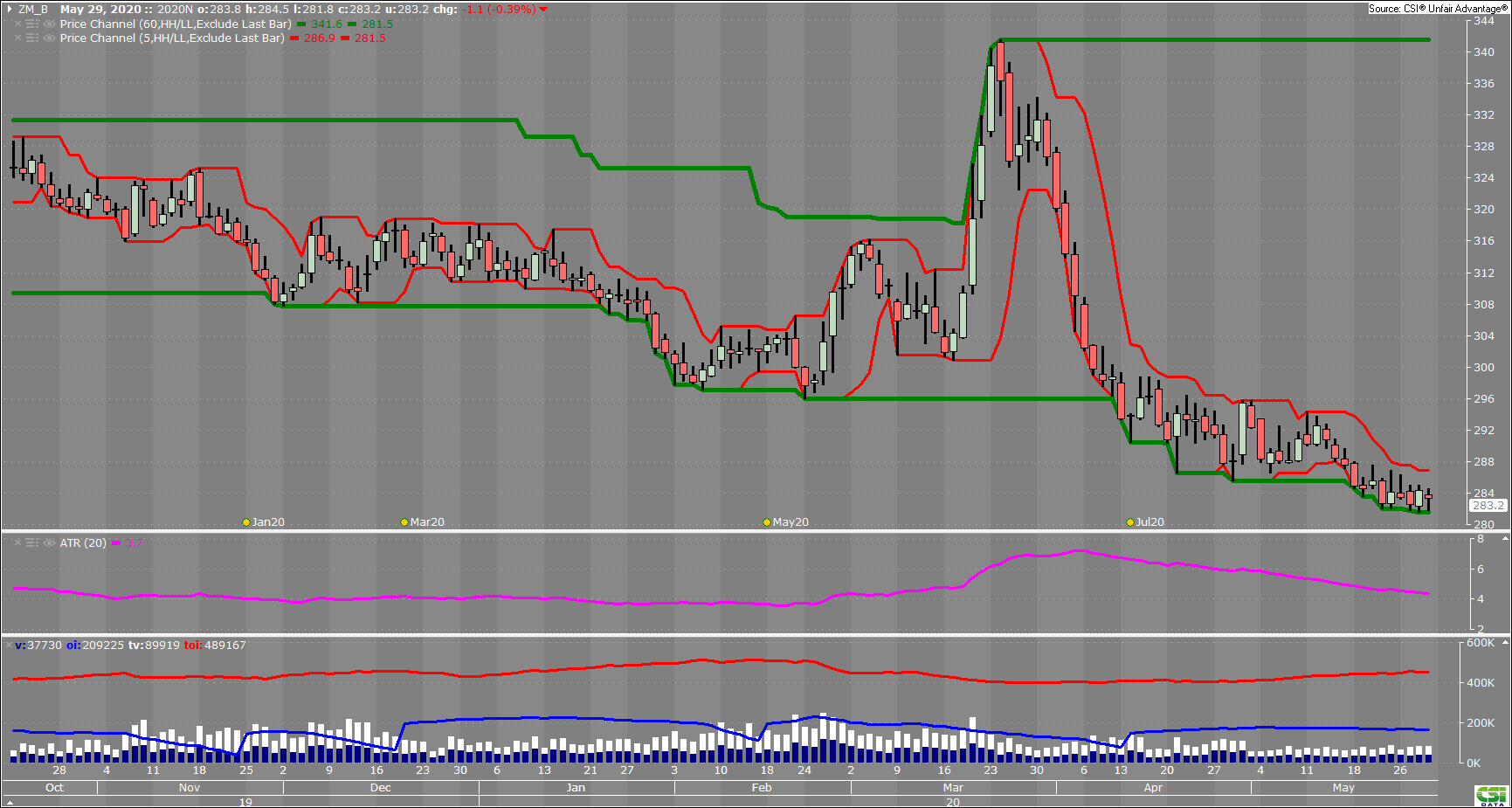Click the Oct month label on time axis
This screenshot has width=1512, height=808.
click(54, 788)
